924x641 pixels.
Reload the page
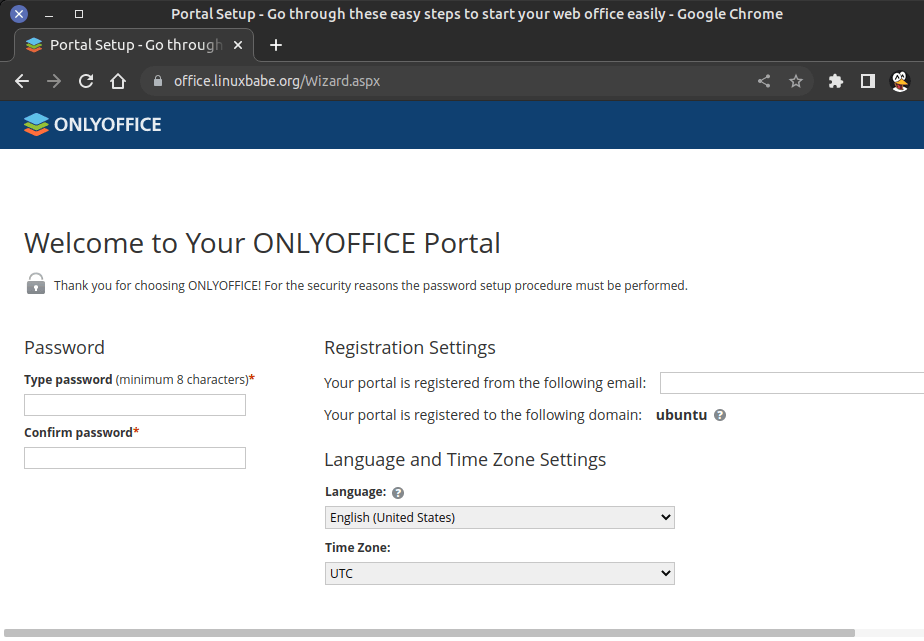coord(86,82)
